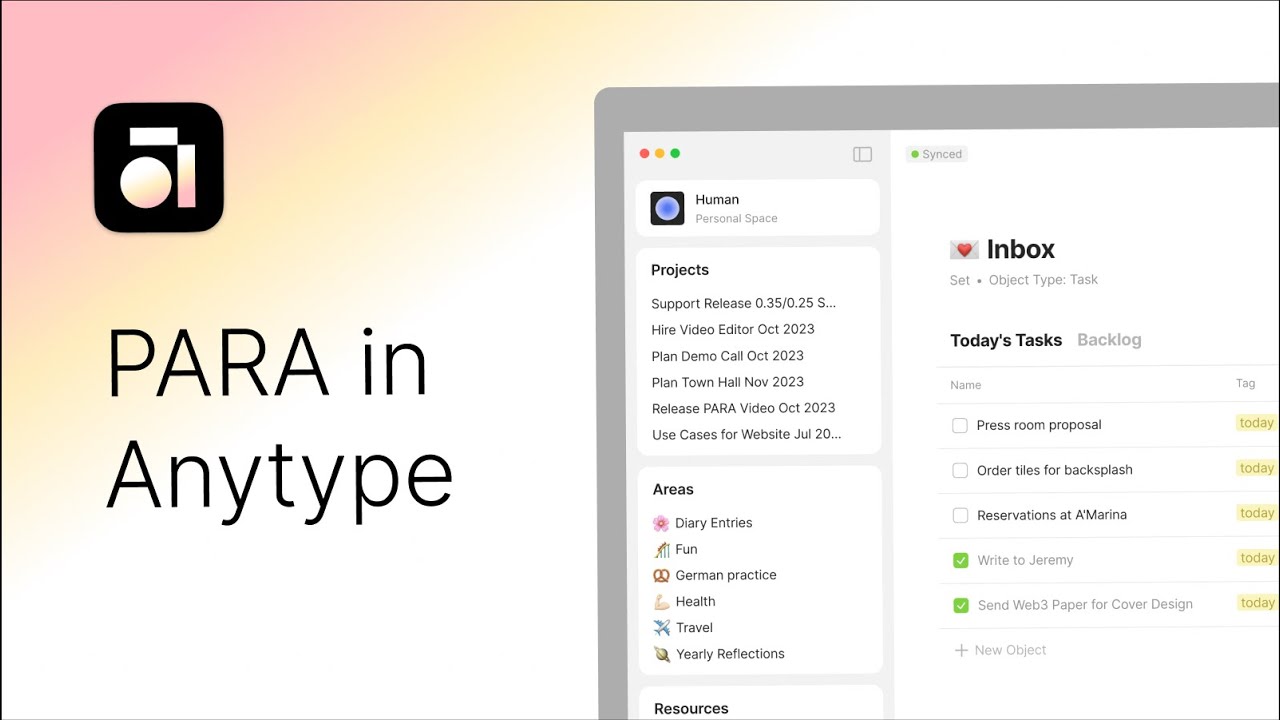1280x720 pixels.
Task: Click today tag on Reservations at A'Marina
Action: [x=1257, y=513]
